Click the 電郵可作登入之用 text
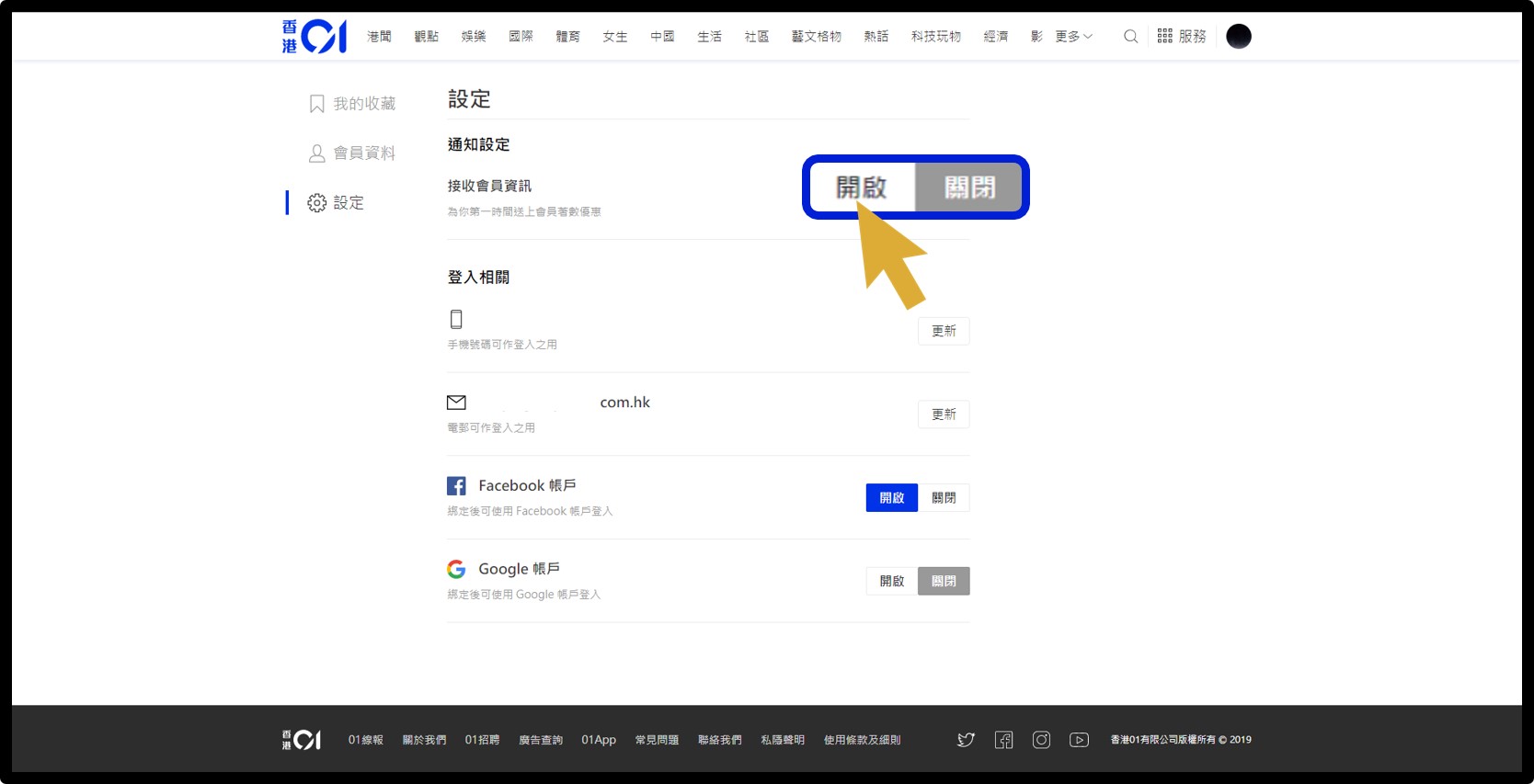This screenshot has width=1534, height=784. tap(491, 428)
